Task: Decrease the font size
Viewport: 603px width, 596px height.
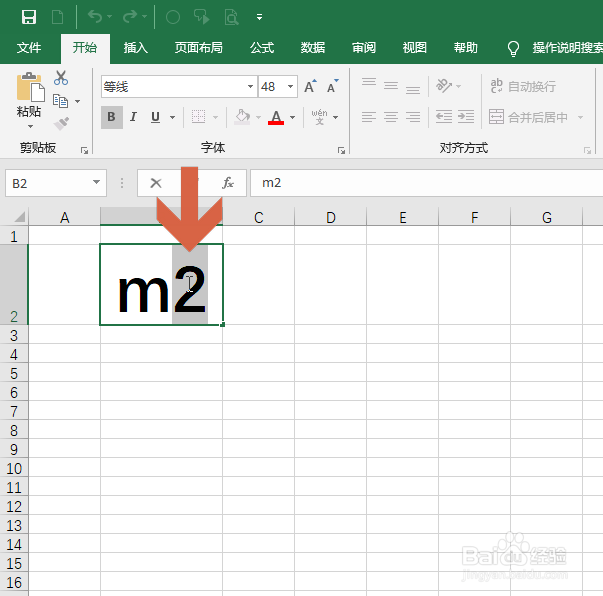Action: tap(333, 86)
